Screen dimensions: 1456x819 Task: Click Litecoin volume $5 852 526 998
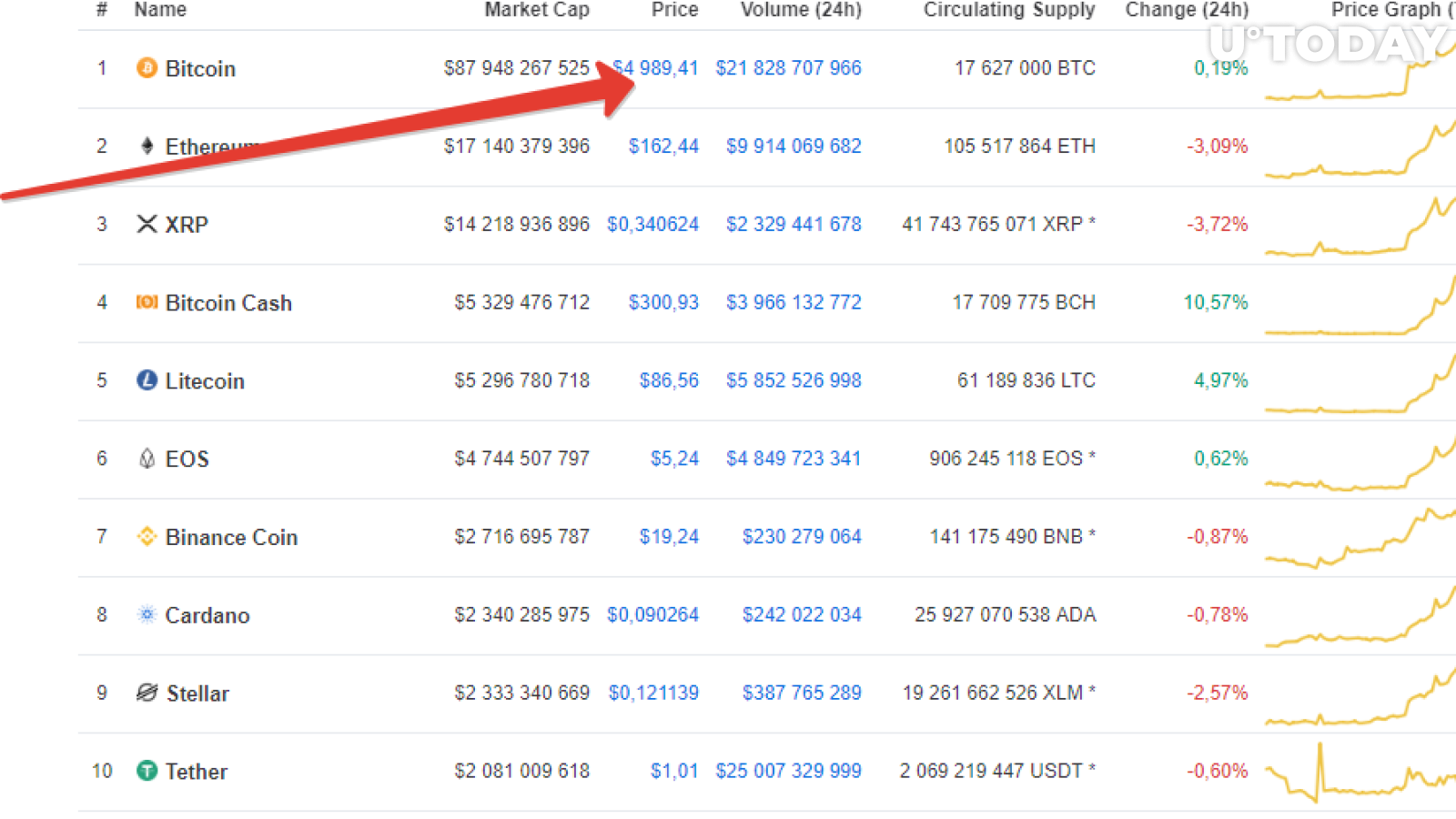point(794,381)
